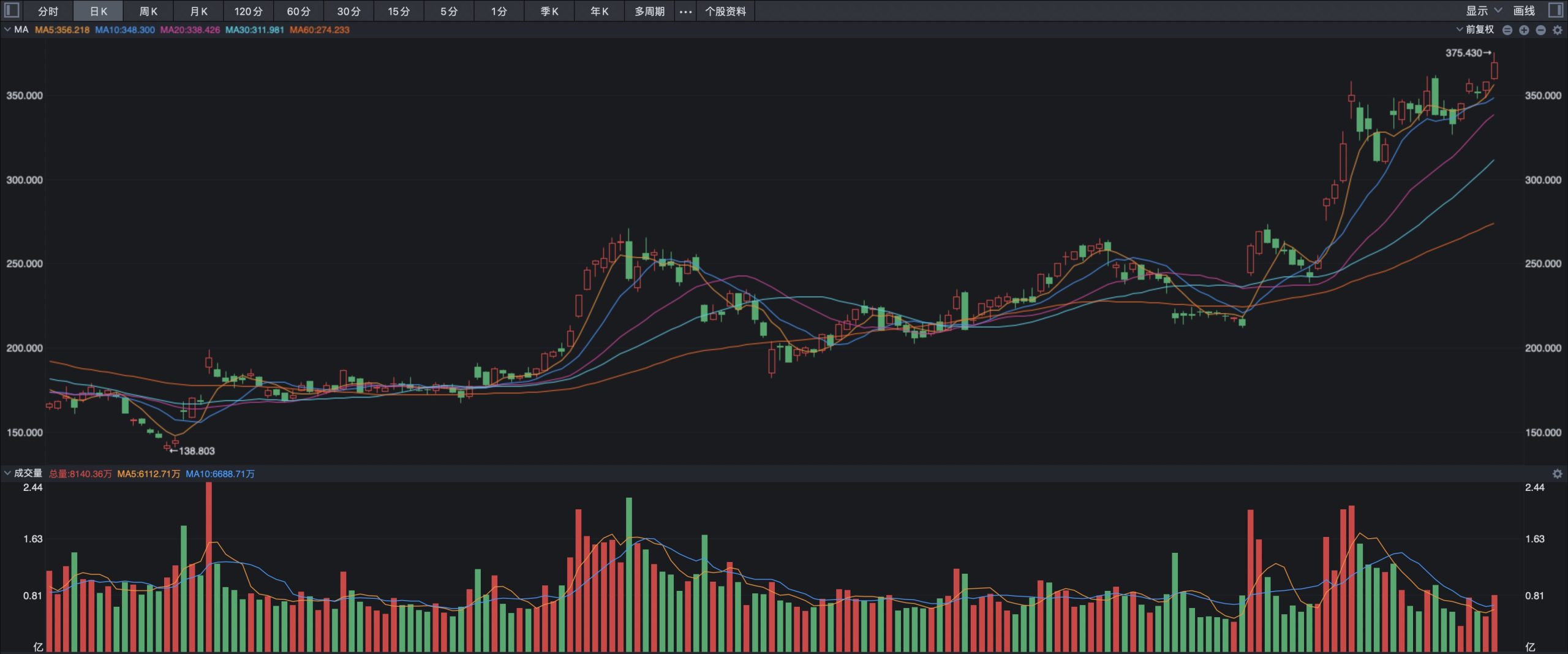Reset chart zoom with equals icon
Viewport: 1568px width, 654px height.
1507,30
